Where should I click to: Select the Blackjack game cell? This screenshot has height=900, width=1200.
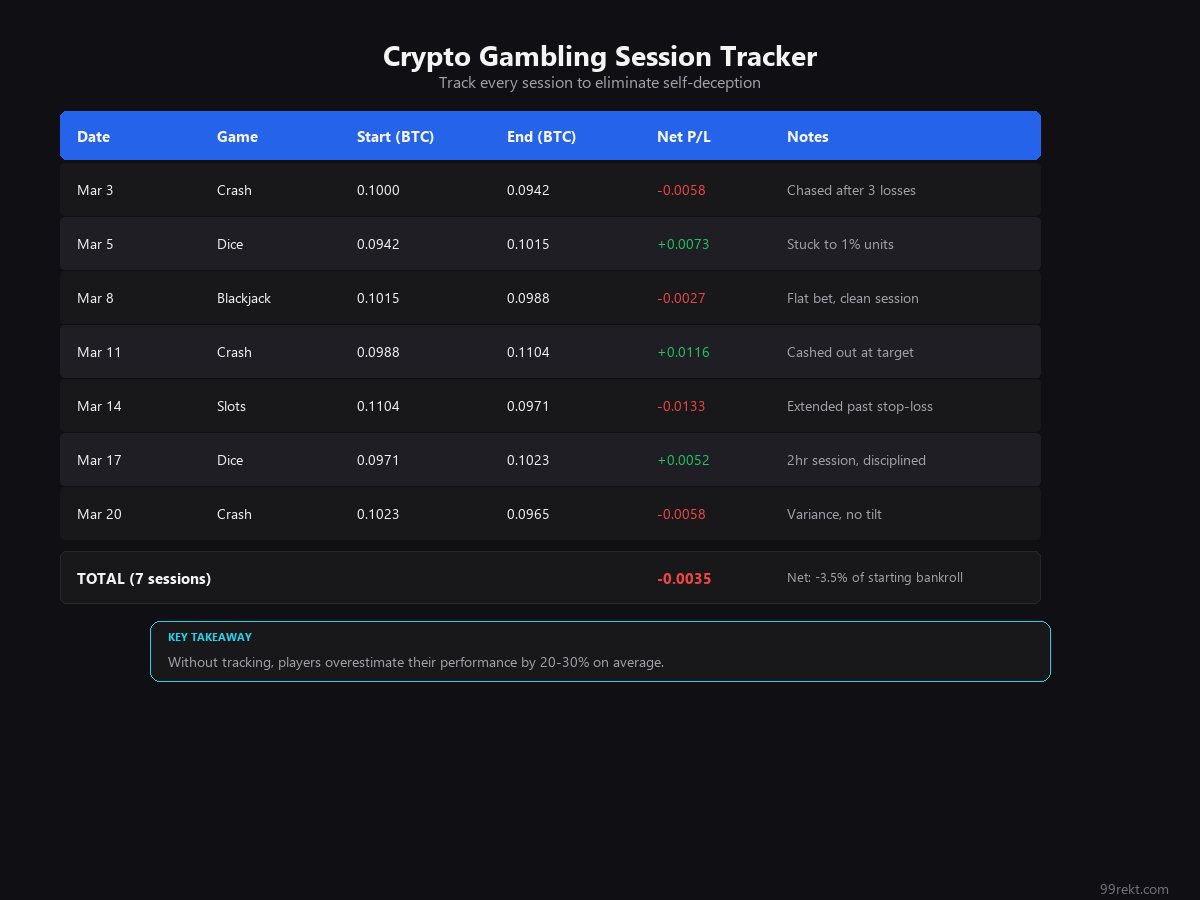point(244,298)
